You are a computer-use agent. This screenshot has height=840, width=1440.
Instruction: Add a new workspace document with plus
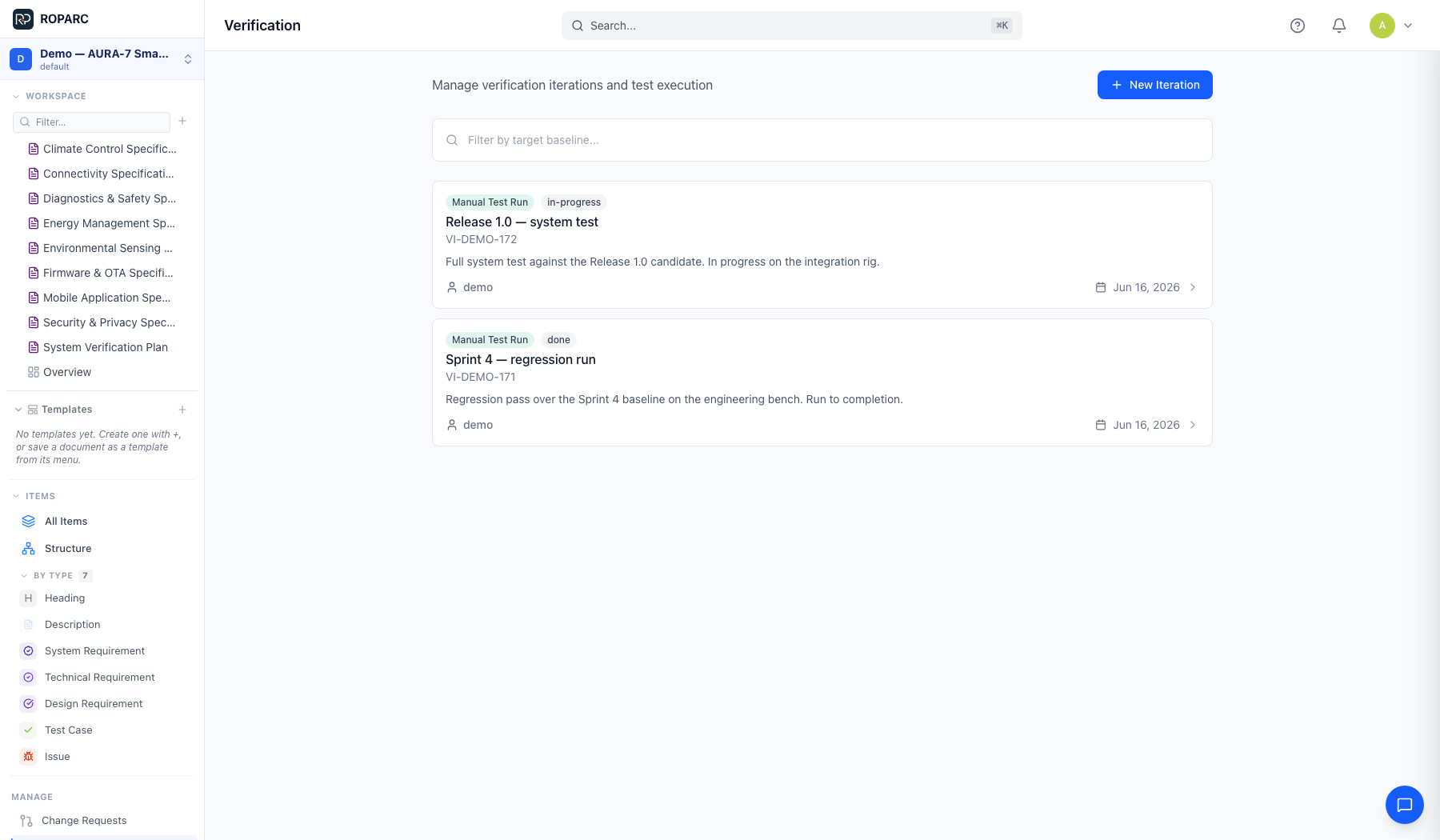(182, 122)
